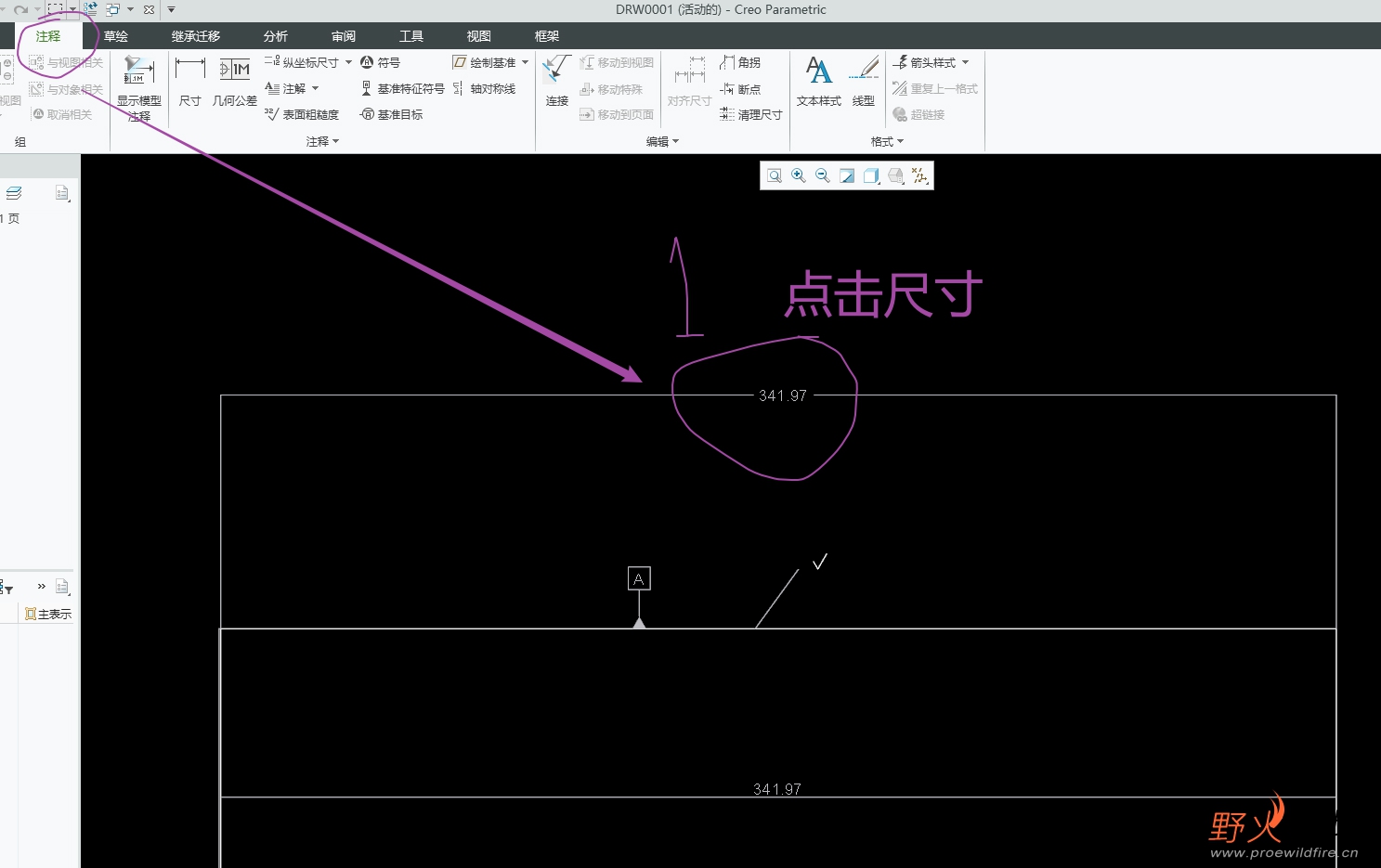Select the 连接 attach tool
Viewport: 1381px width, 868px height.
click(557, 81)
